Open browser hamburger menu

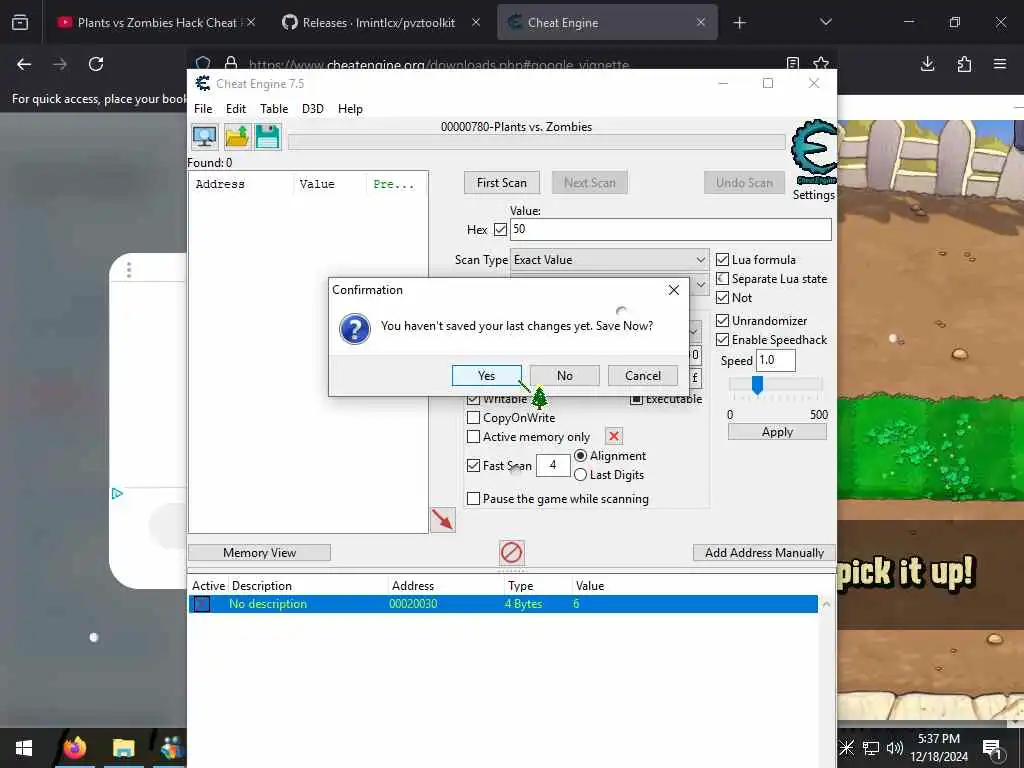click(x=1000, y=64)
